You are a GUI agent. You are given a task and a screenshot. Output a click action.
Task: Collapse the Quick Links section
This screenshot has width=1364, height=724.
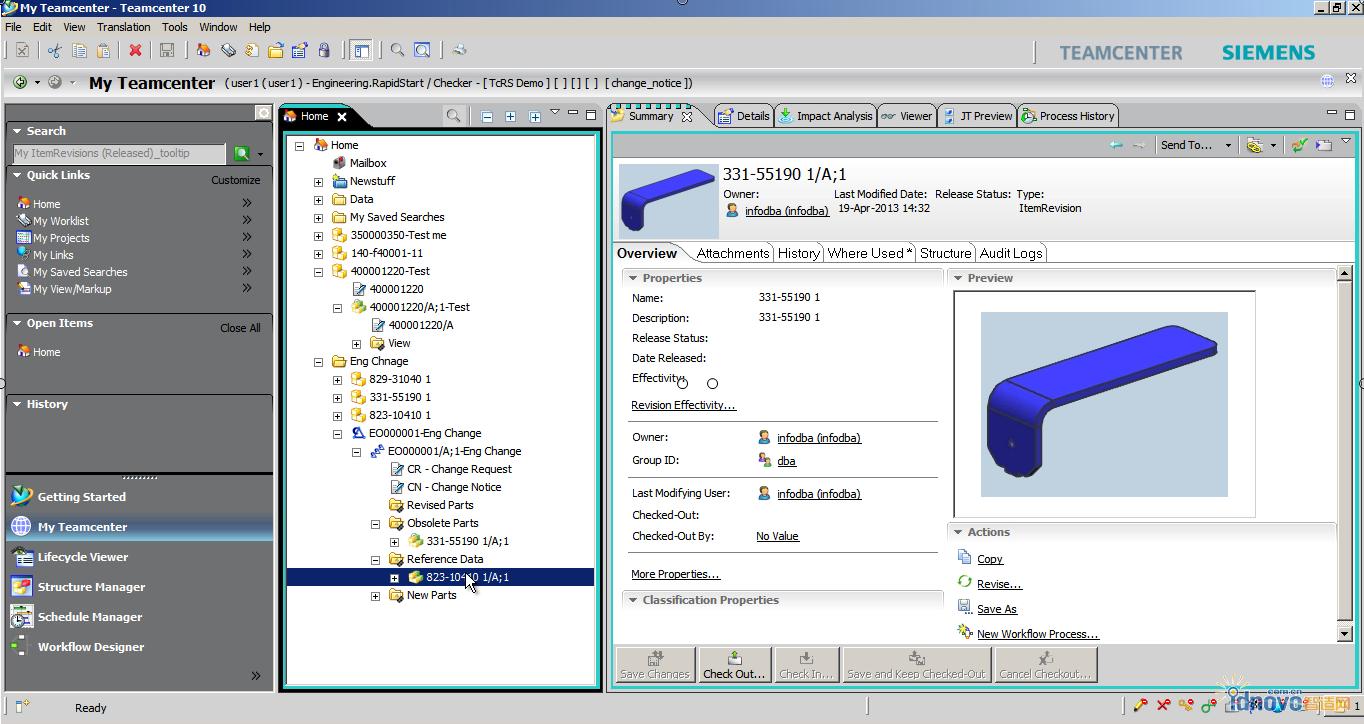[x=17, y=175]
